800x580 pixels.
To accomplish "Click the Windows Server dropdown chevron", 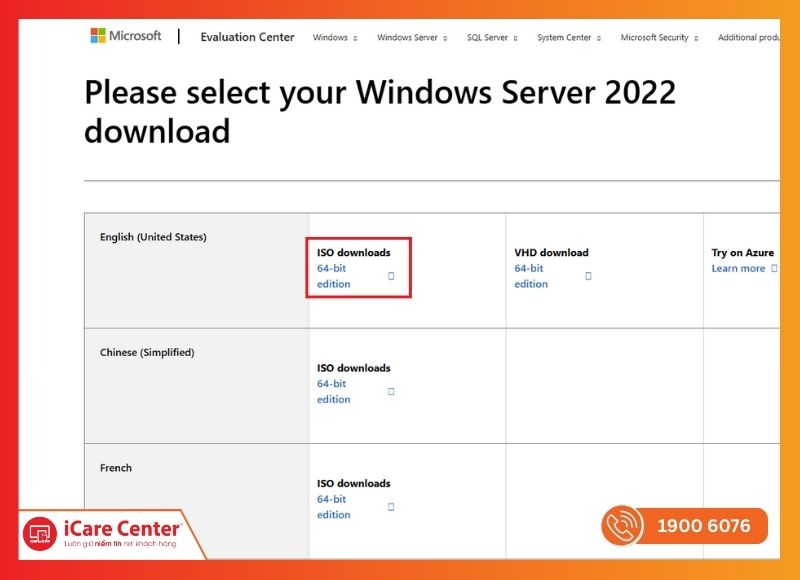I will click(x=445, y=38).
